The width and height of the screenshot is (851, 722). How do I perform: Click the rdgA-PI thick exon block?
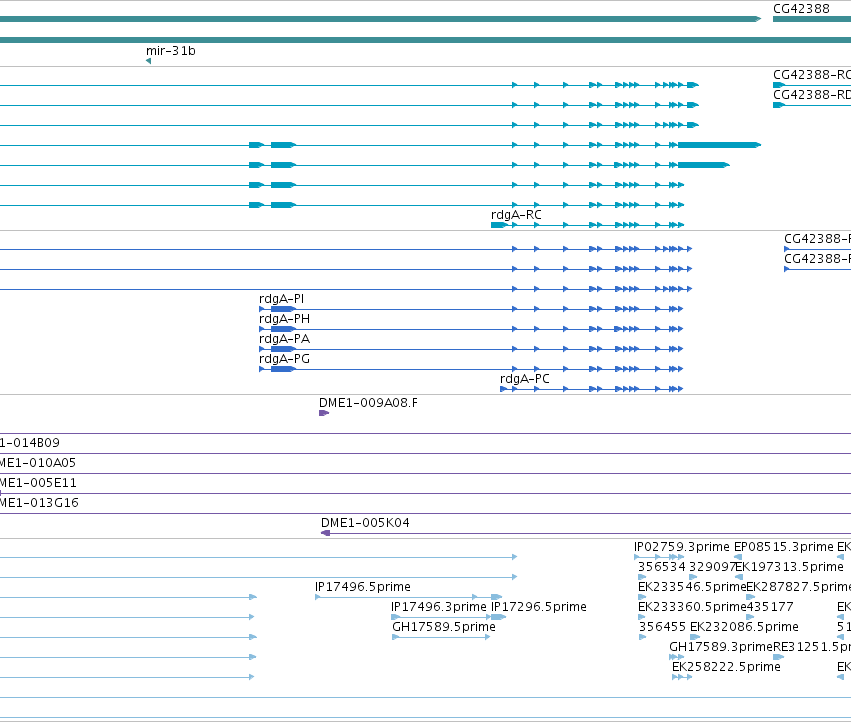pos(283,309)
